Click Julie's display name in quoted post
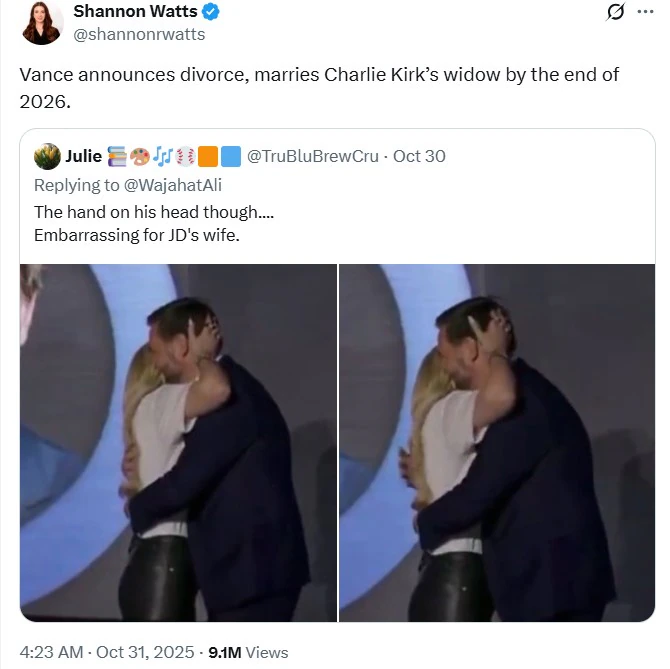 click(x=83, y=157)
